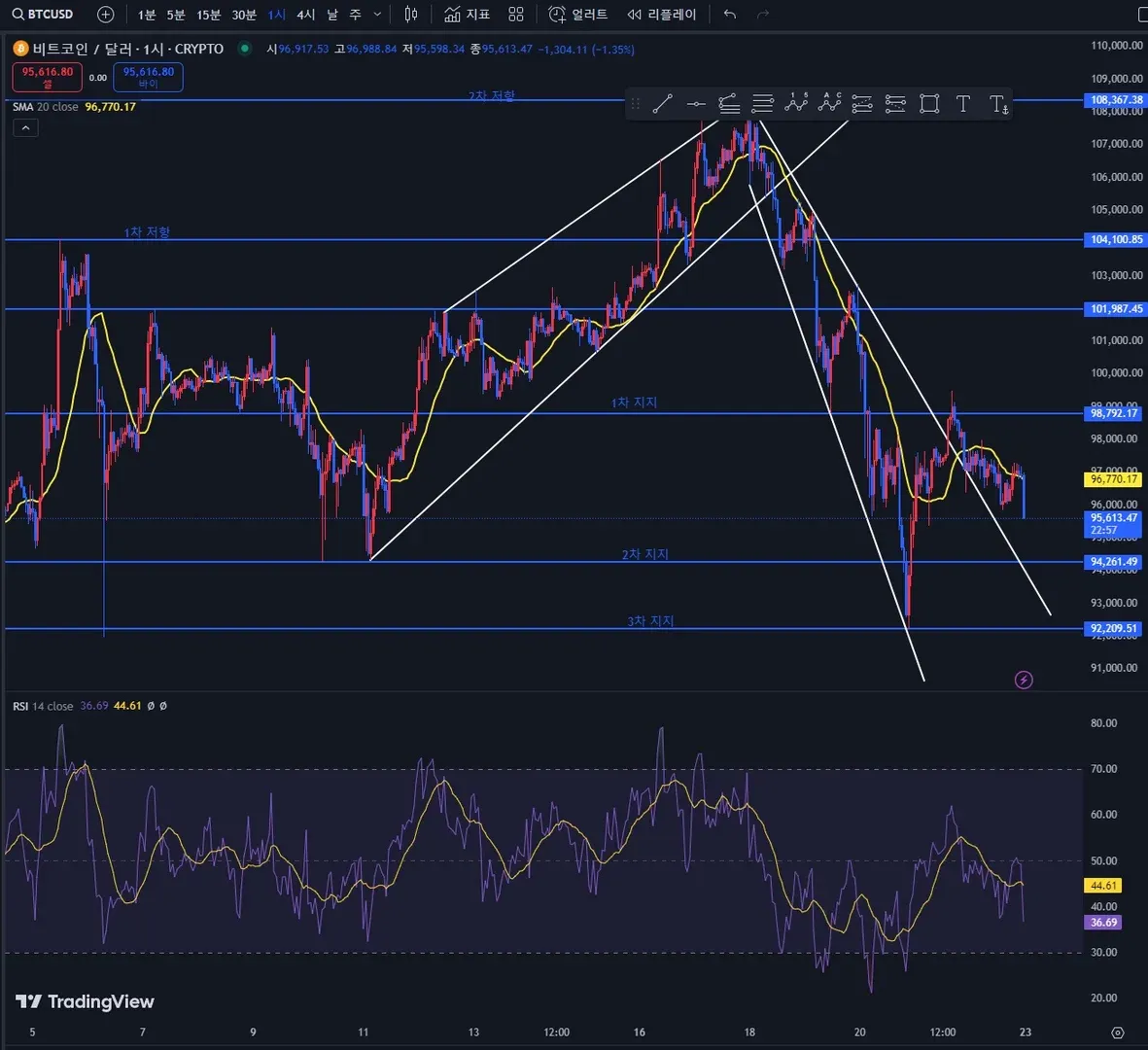Open the layout grid selector icon
This screenshot has width=1148, height=1050.
516,15
